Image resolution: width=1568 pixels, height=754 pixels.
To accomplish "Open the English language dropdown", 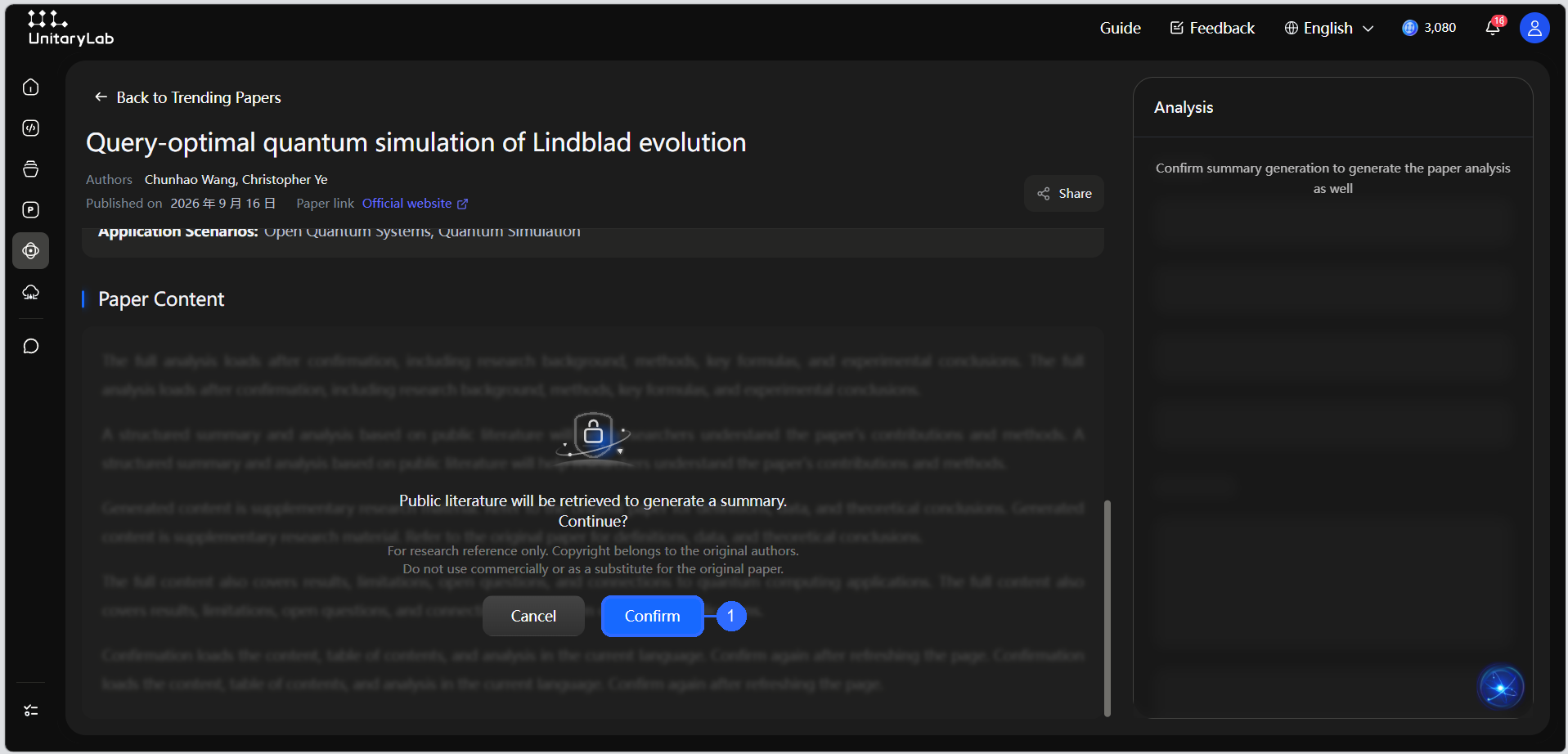I will pyautogui.click(x=1329, y=28).
